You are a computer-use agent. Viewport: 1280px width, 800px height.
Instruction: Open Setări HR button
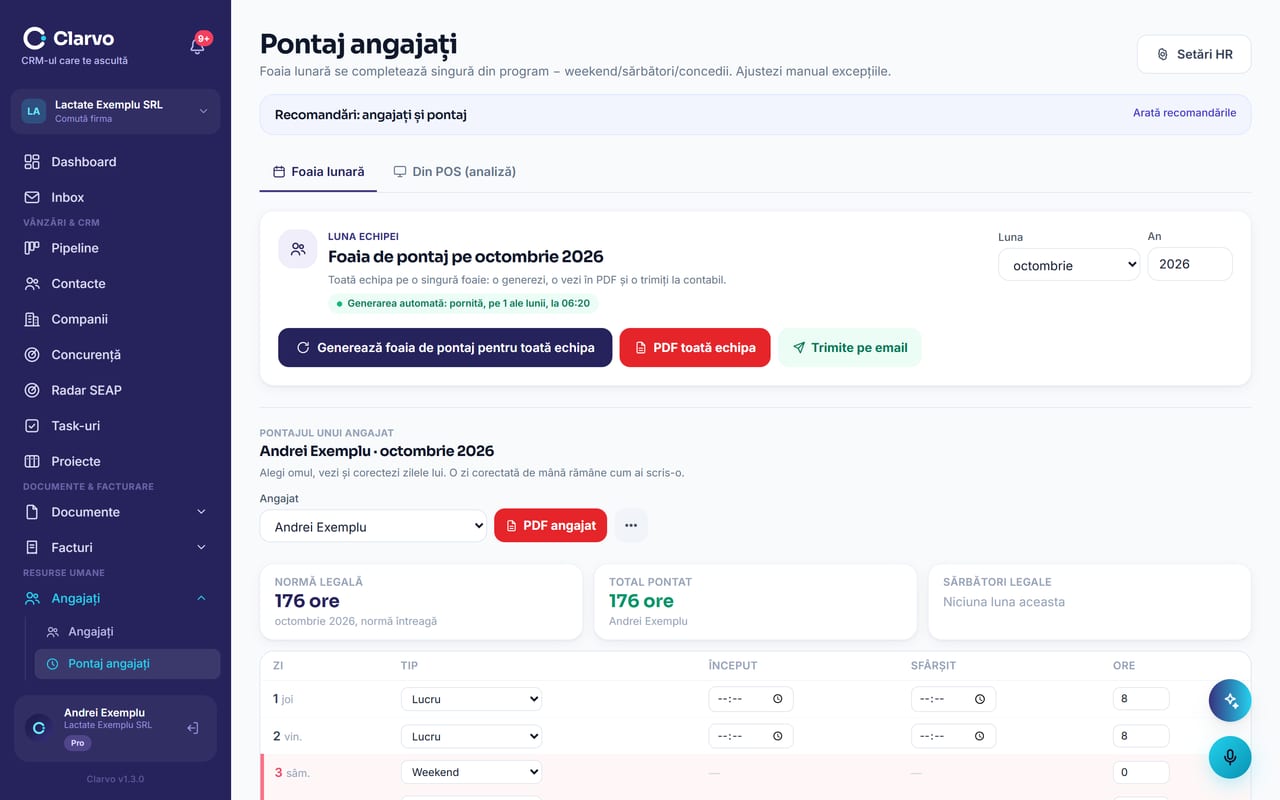pyautogui.click(x=1194, y=54)
